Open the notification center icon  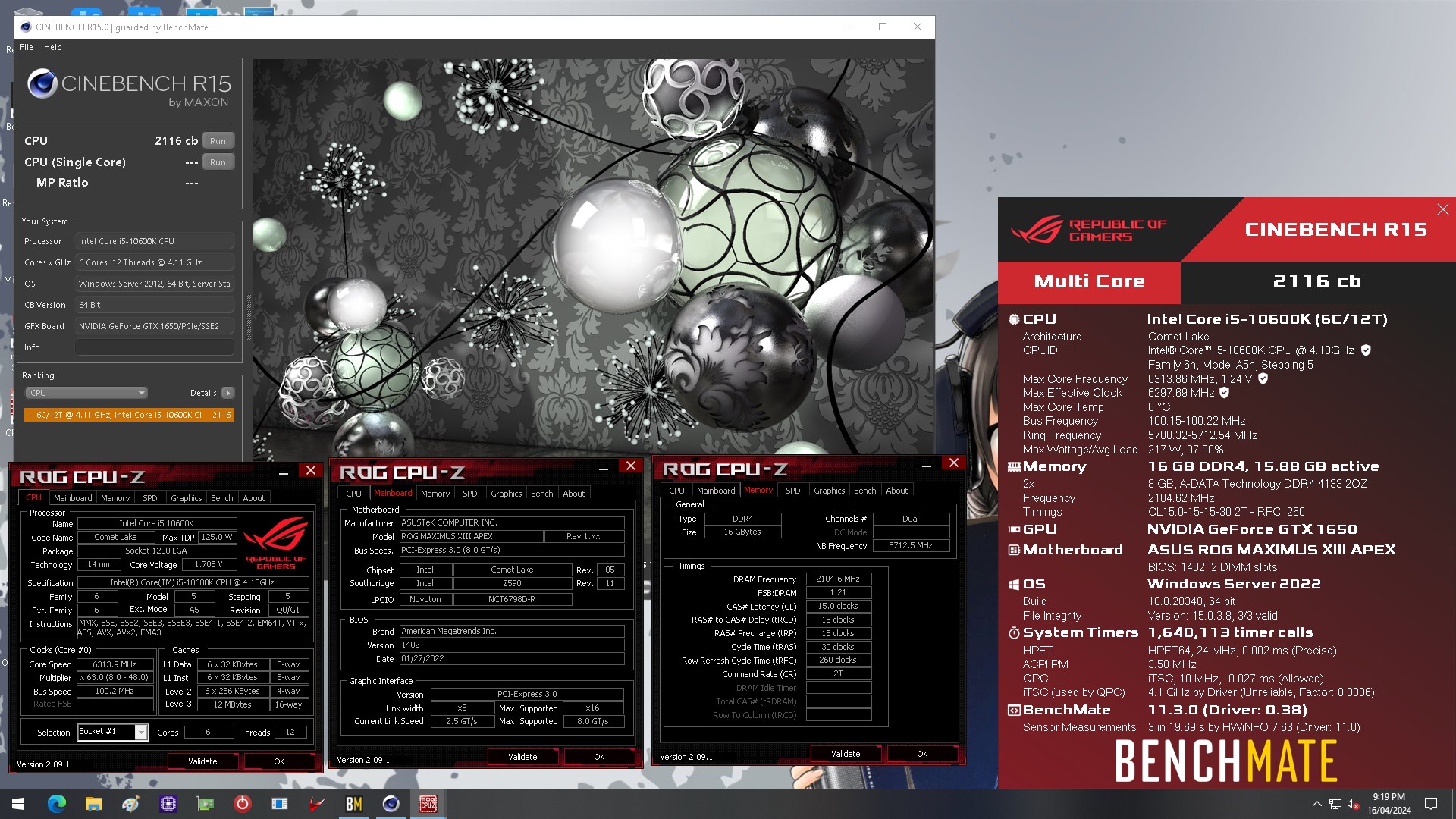point(1431,804)
